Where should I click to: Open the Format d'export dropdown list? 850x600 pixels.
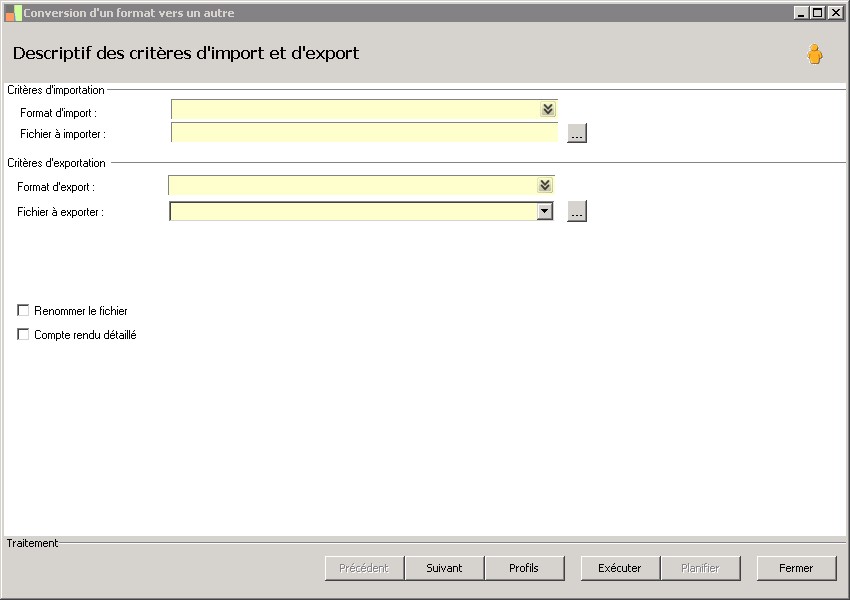[x=544, y=185]
